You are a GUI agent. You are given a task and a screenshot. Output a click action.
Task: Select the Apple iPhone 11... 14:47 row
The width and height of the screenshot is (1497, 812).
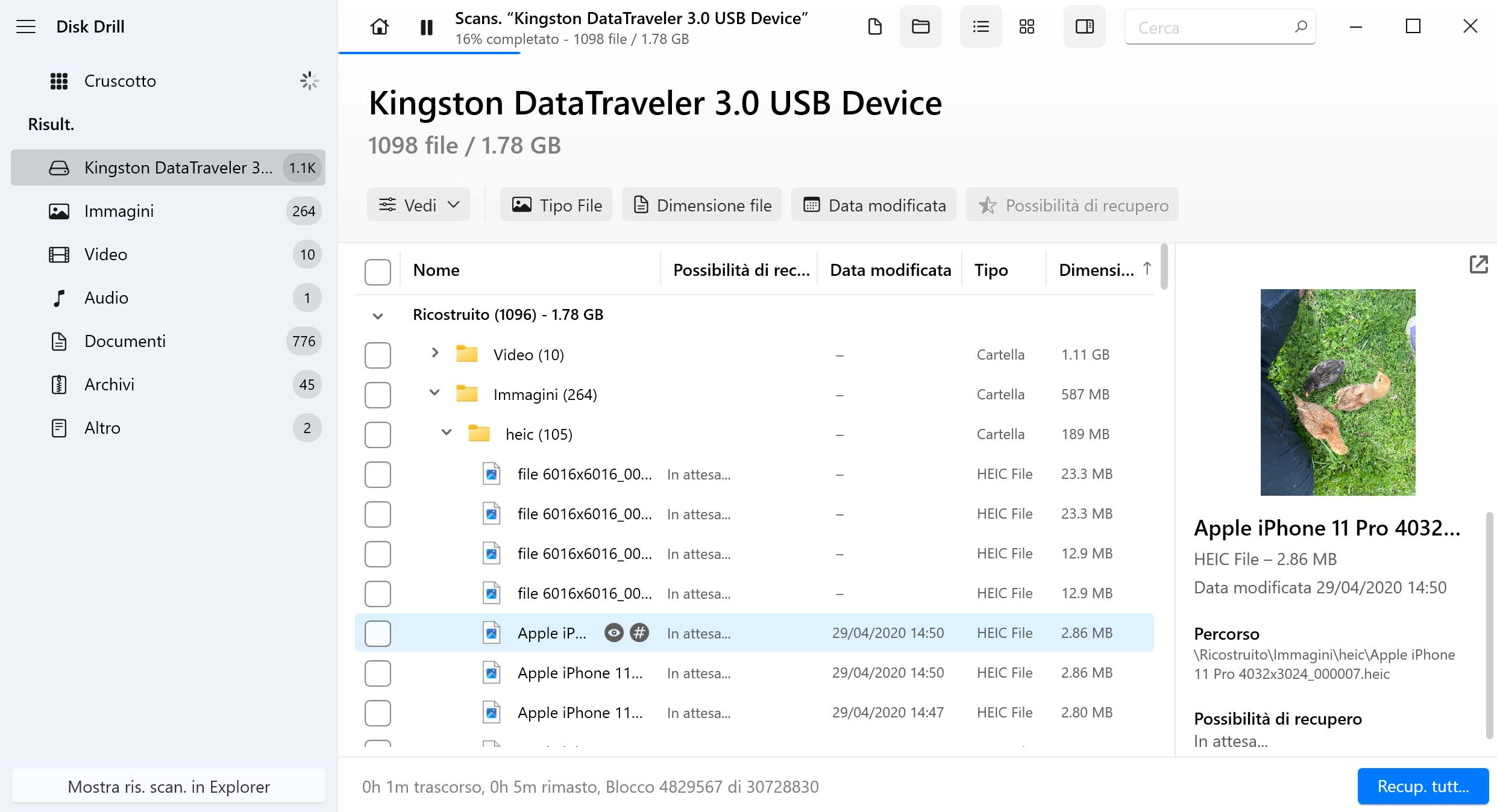point(754,713)
